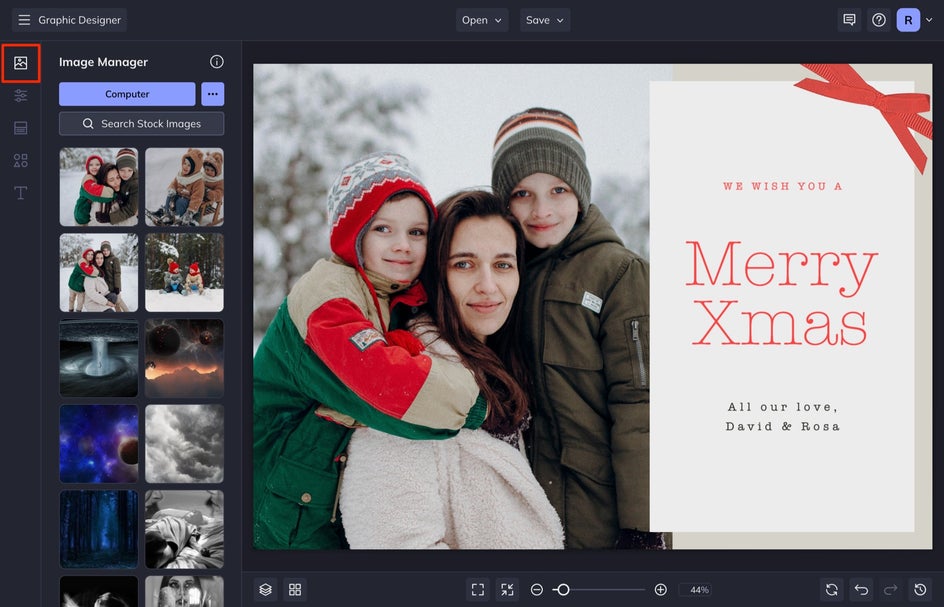Select the dark vortex stock thumbnail

[99, 358]
